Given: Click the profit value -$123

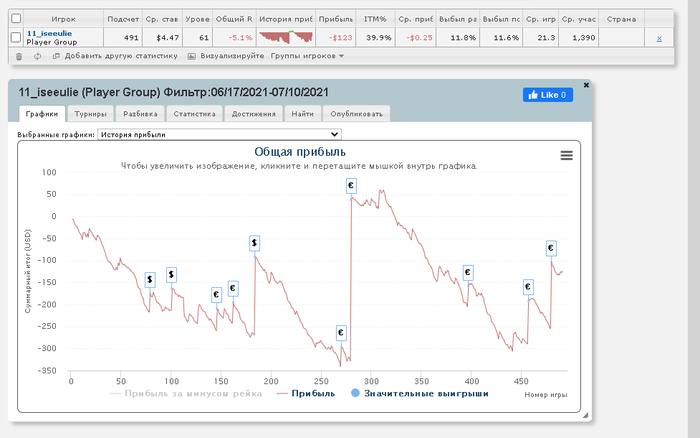Looking at the screenshot, I should 340,38.
